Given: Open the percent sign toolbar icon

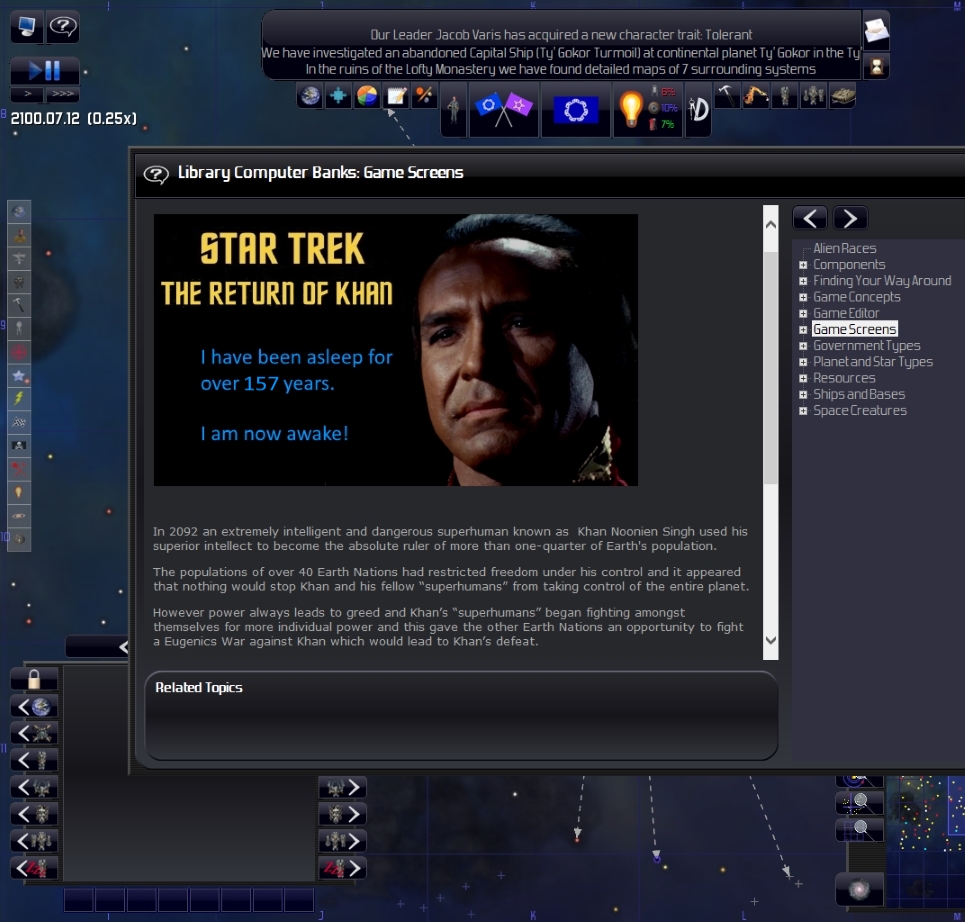Looking at the screenshot, I should click(424, 96).
